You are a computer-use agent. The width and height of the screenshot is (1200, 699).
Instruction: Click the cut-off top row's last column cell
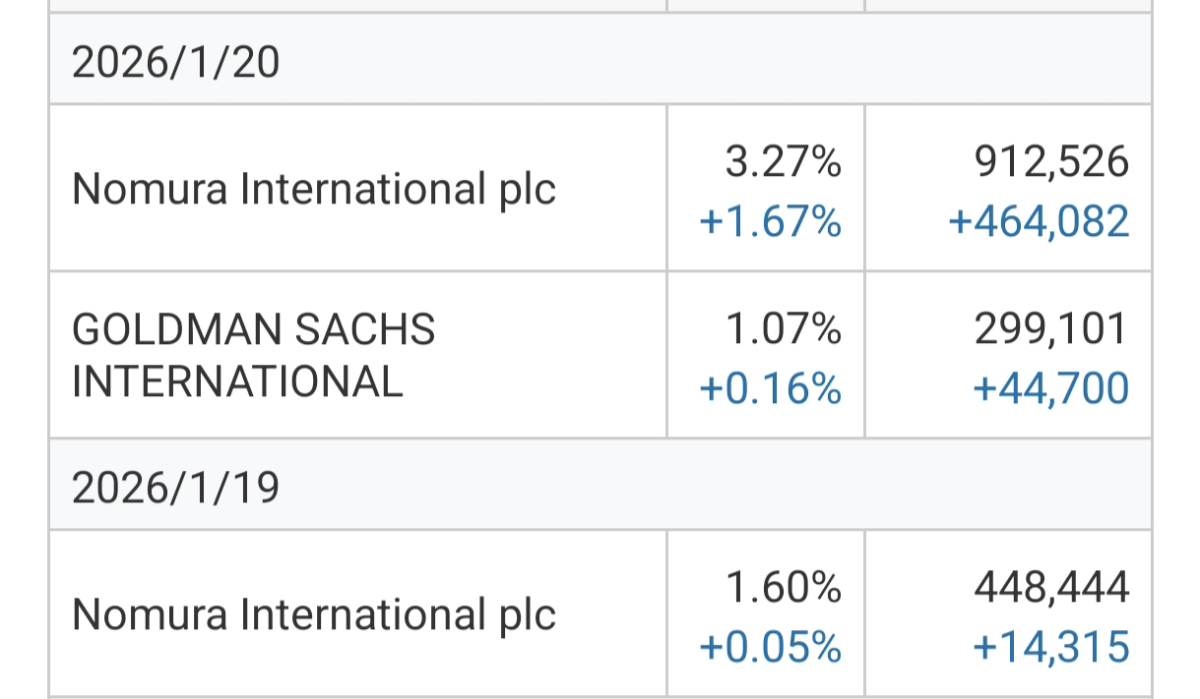[1008, 6]
